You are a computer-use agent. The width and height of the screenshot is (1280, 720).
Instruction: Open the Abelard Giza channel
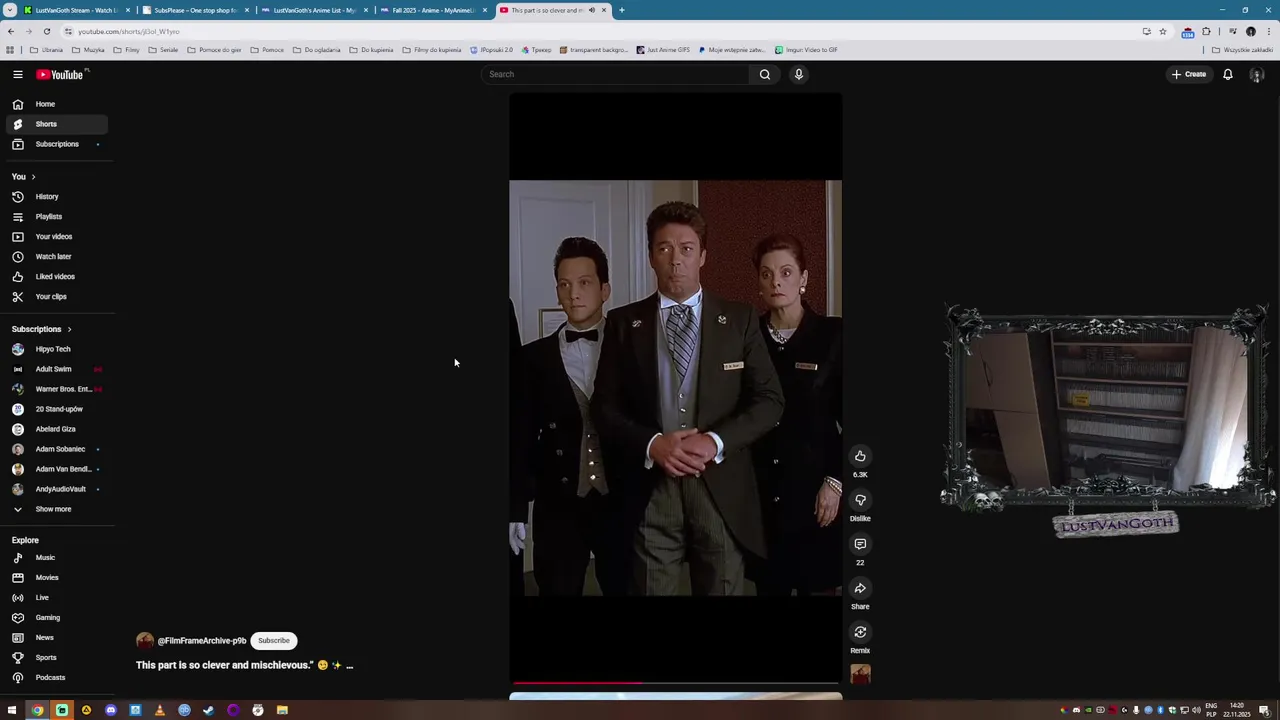55,429
